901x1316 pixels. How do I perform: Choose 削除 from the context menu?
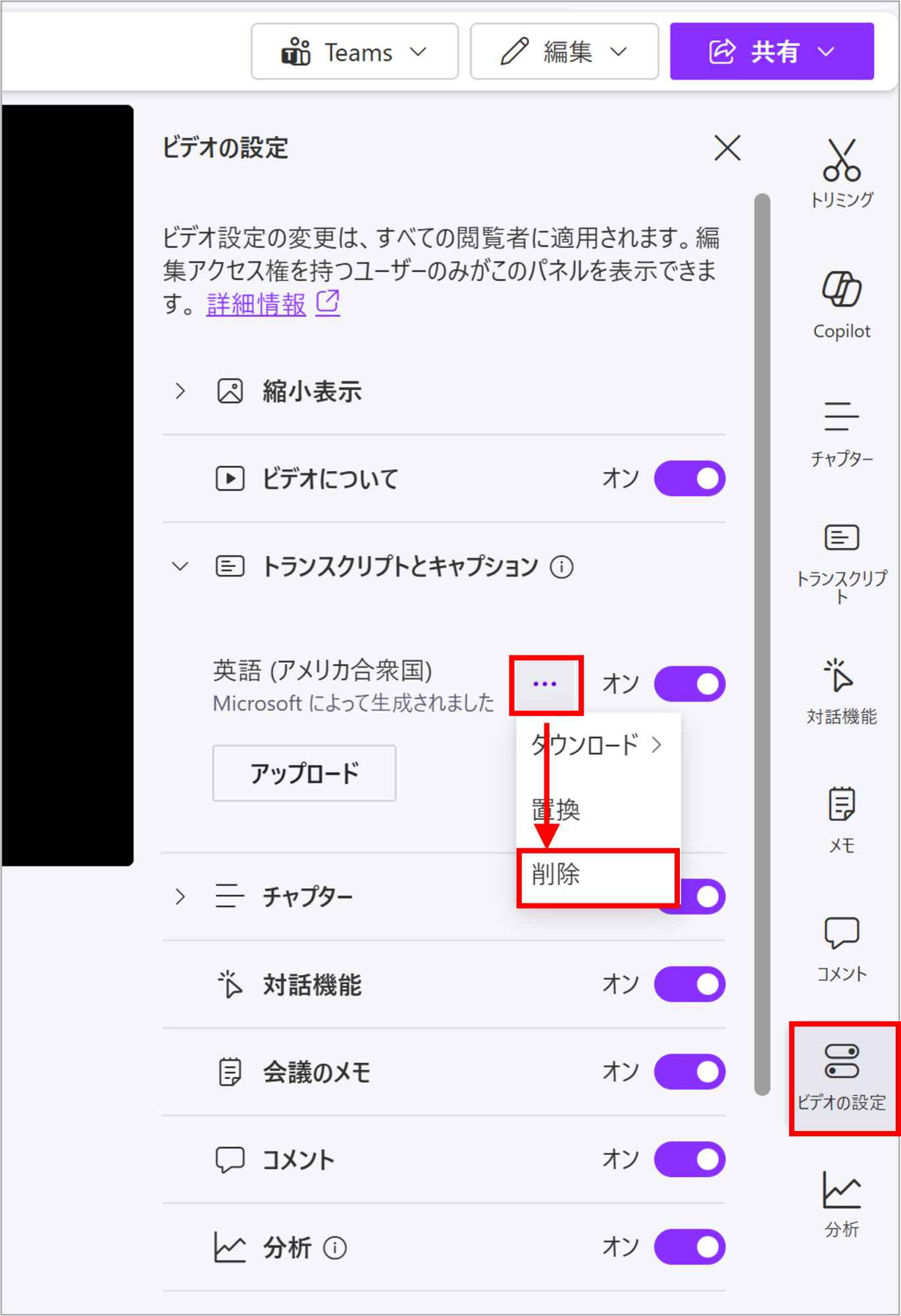[x=598, y=875]
